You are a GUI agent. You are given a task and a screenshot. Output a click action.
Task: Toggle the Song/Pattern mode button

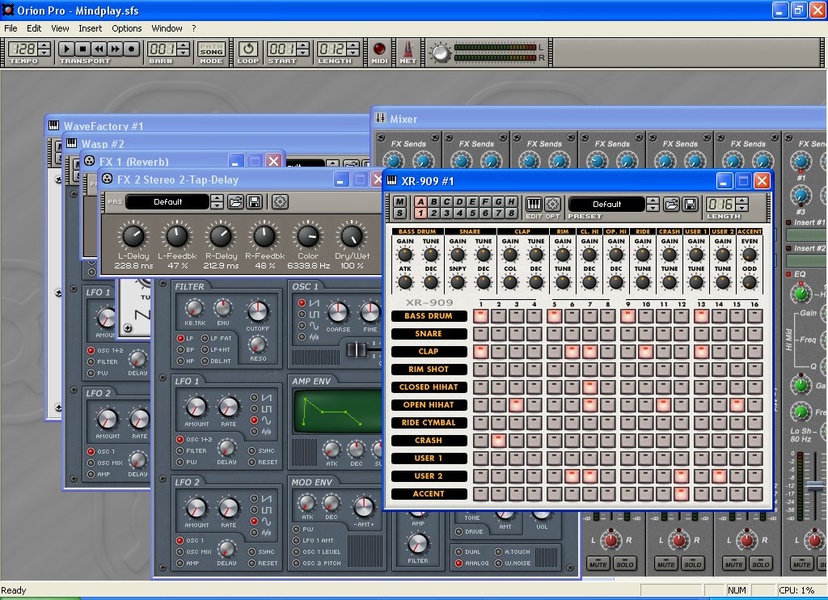(x=211, y=48)
